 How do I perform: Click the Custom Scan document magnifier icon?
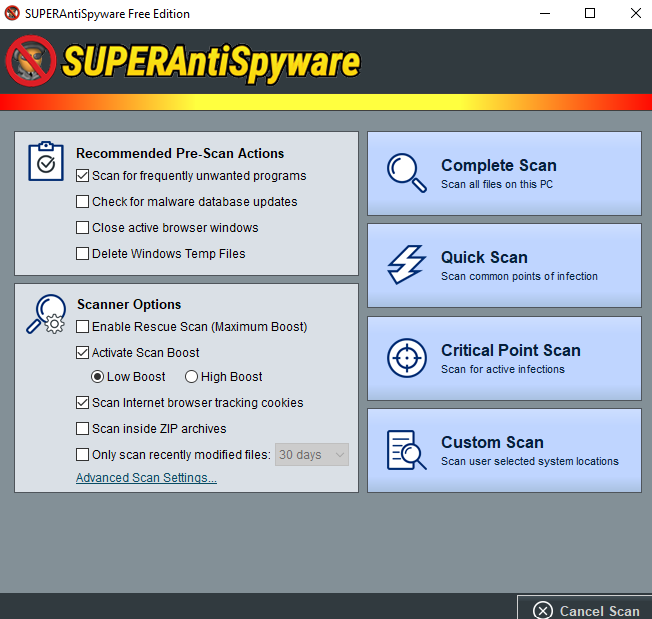pos(407,450)
